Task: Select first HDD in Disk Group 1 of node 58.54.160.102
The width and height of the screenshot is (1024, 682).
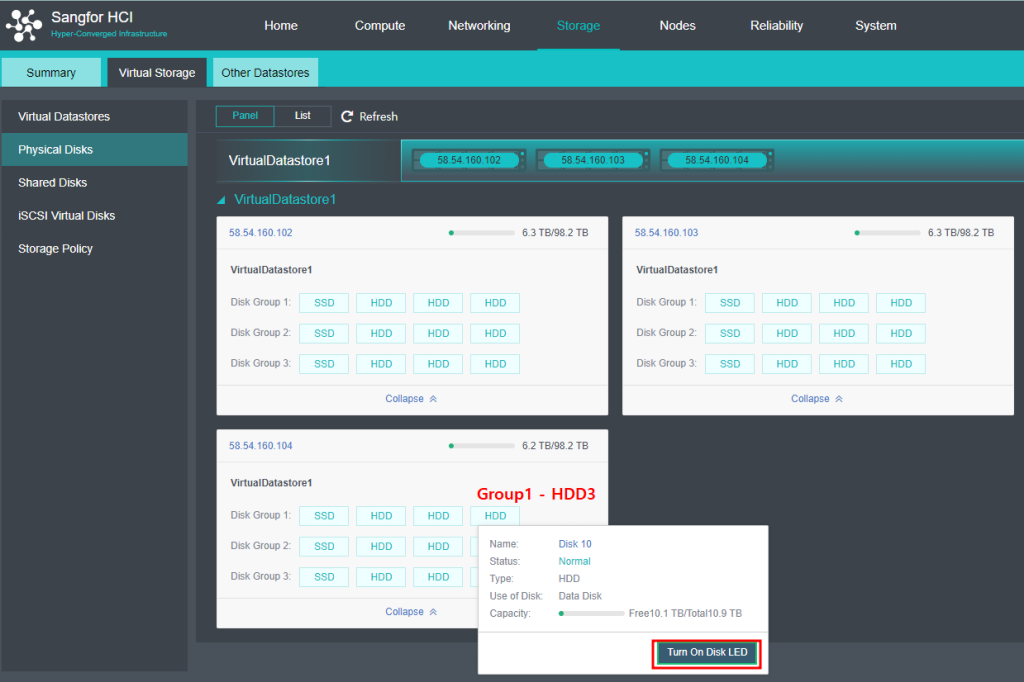Action: (x=381, y=303)
